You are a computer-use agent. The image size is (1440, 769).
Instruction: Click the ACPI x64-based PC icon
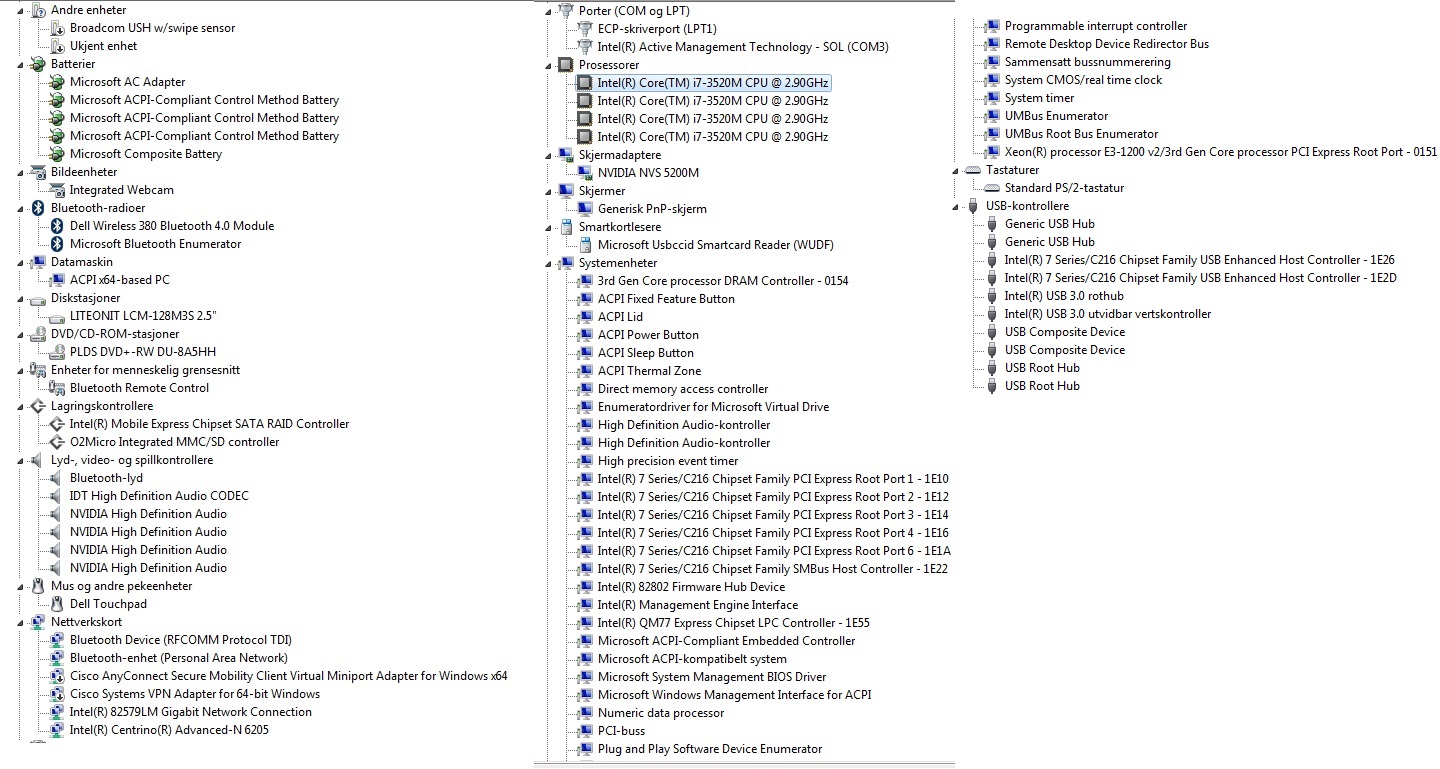pos(57,280)
